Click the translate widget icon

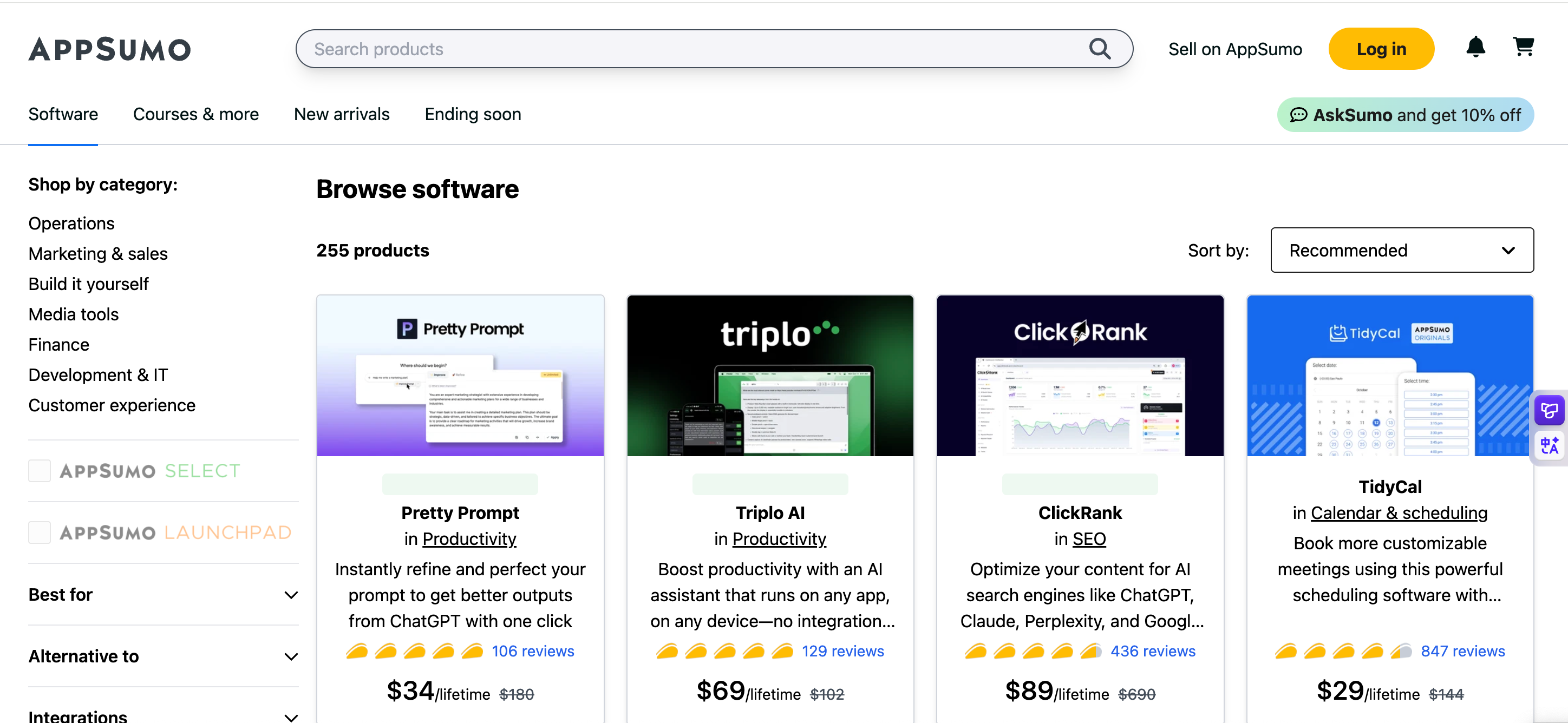coord(1550,445)
